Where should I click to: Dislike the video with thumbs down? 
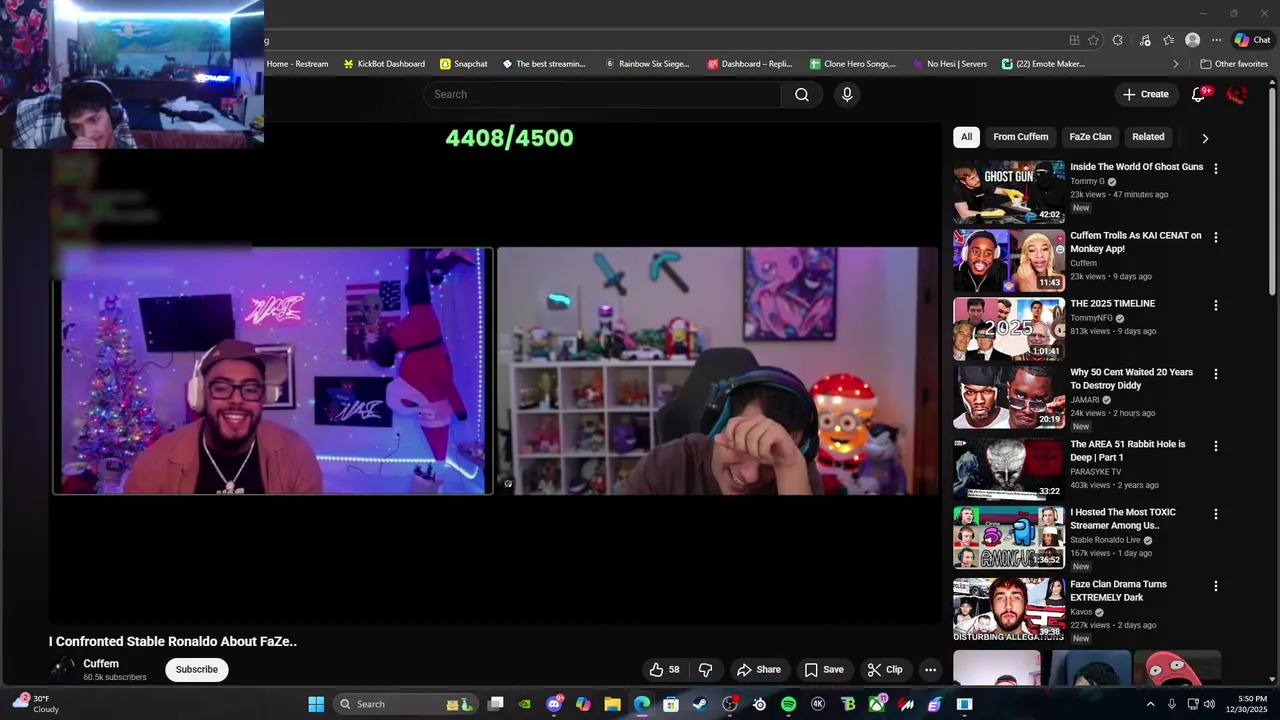tap(705, 670)
